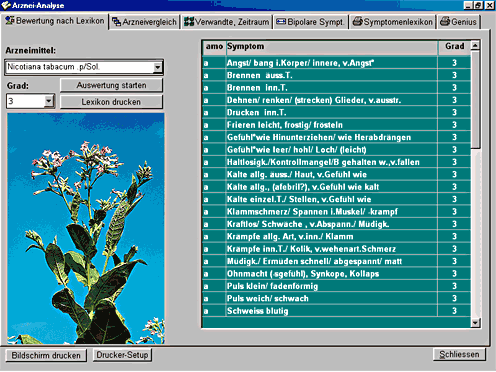The image size is (496, 372).
Task: Select row Kälte einzel.T./ Stellen
Action: click(337, 199)
